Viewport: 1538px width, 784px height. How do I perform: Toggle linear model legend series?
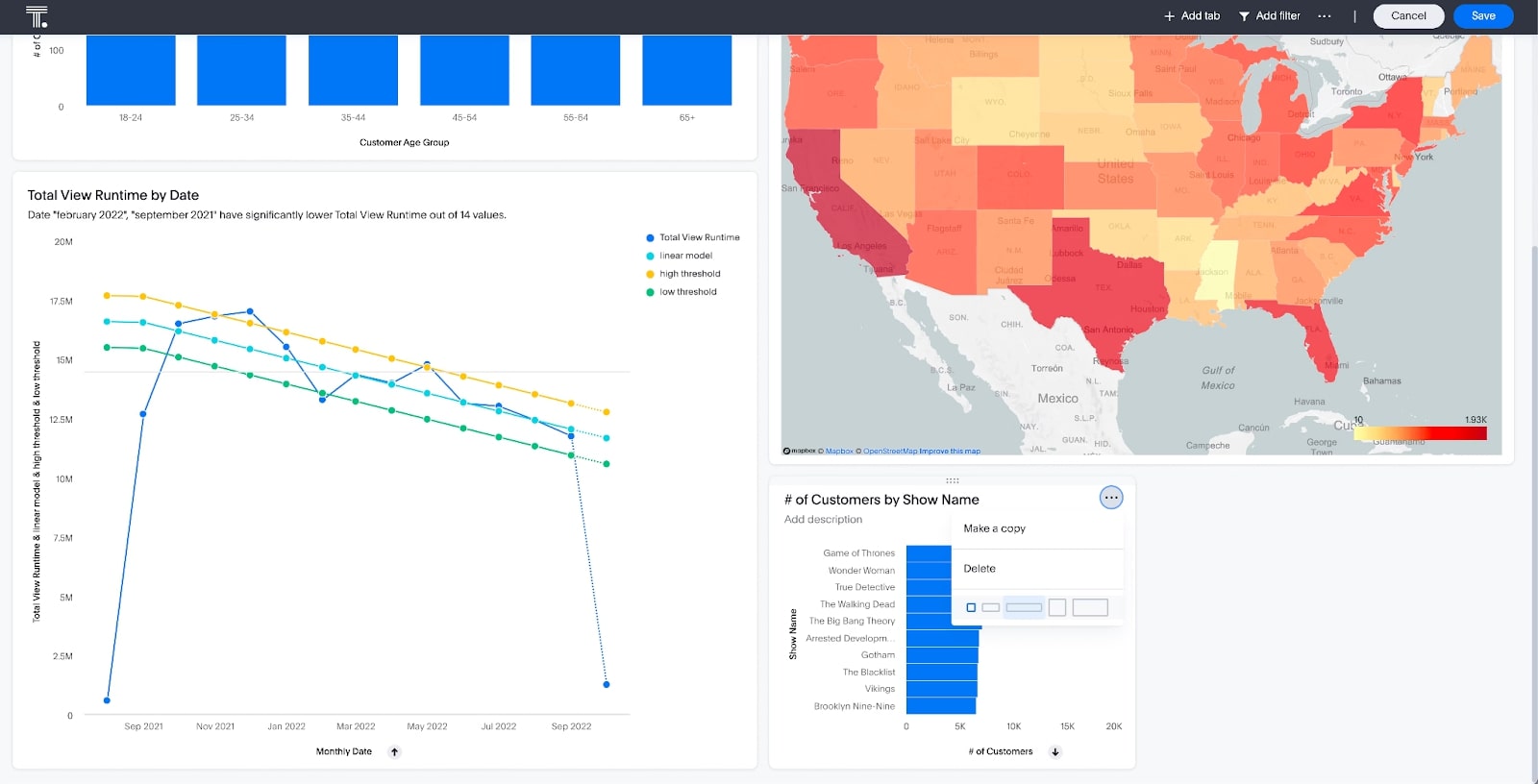(680, 256)
